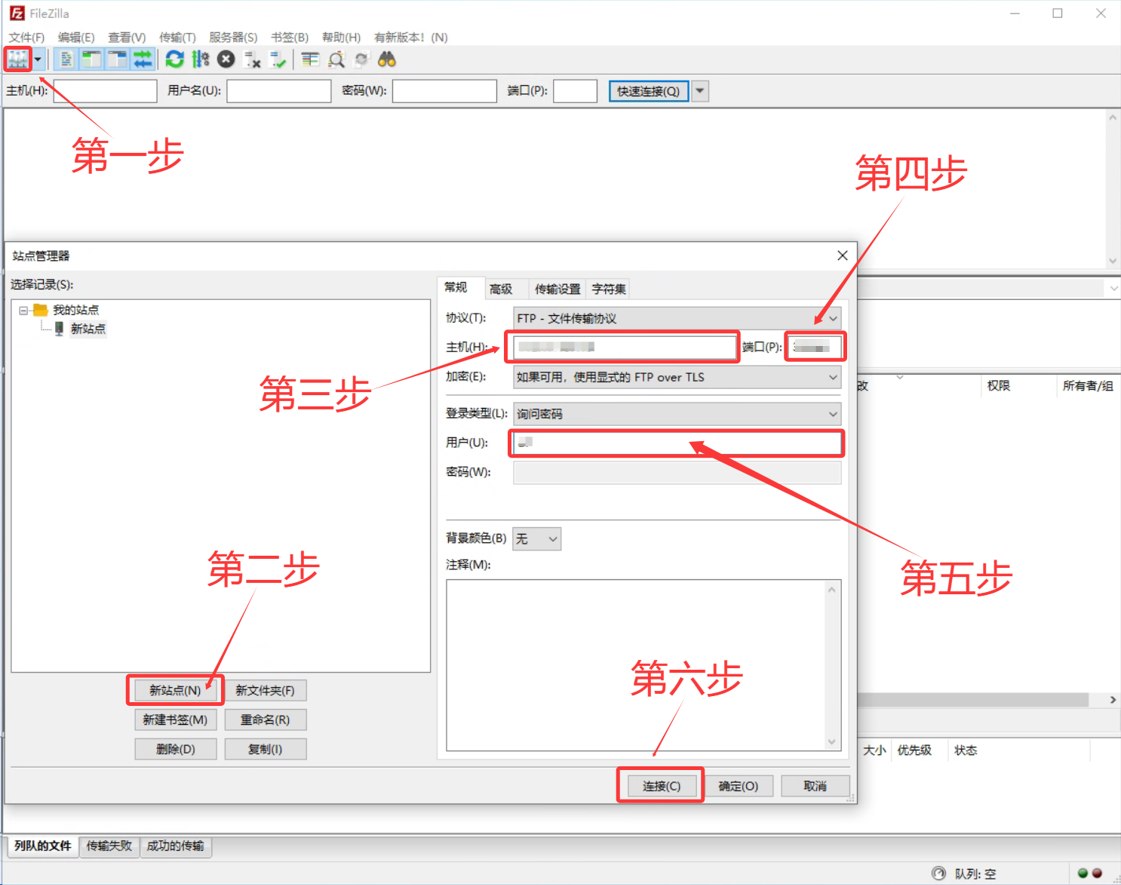
Task: Close the 站点管理器 dialog
Action: [842, 255]
